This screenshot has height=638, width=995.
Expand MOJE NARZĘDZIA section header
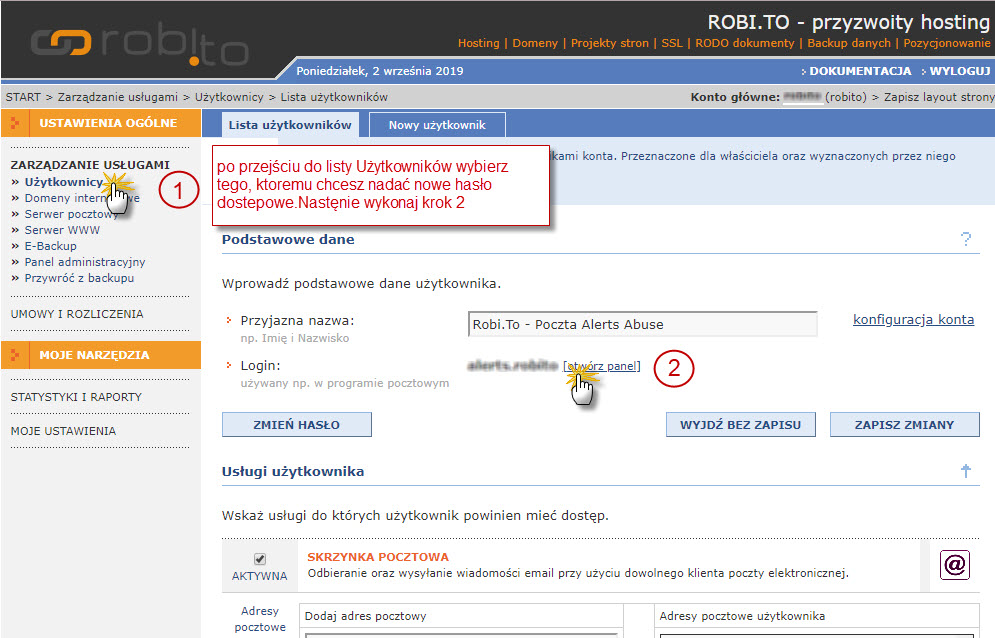coord(101,355)
